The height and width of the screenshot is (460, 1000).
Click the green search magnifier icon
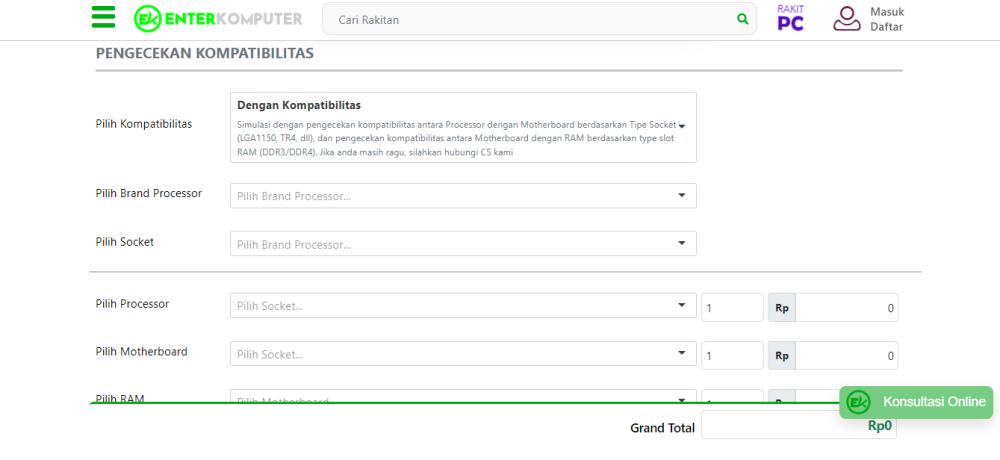click(x=741, y=19)
